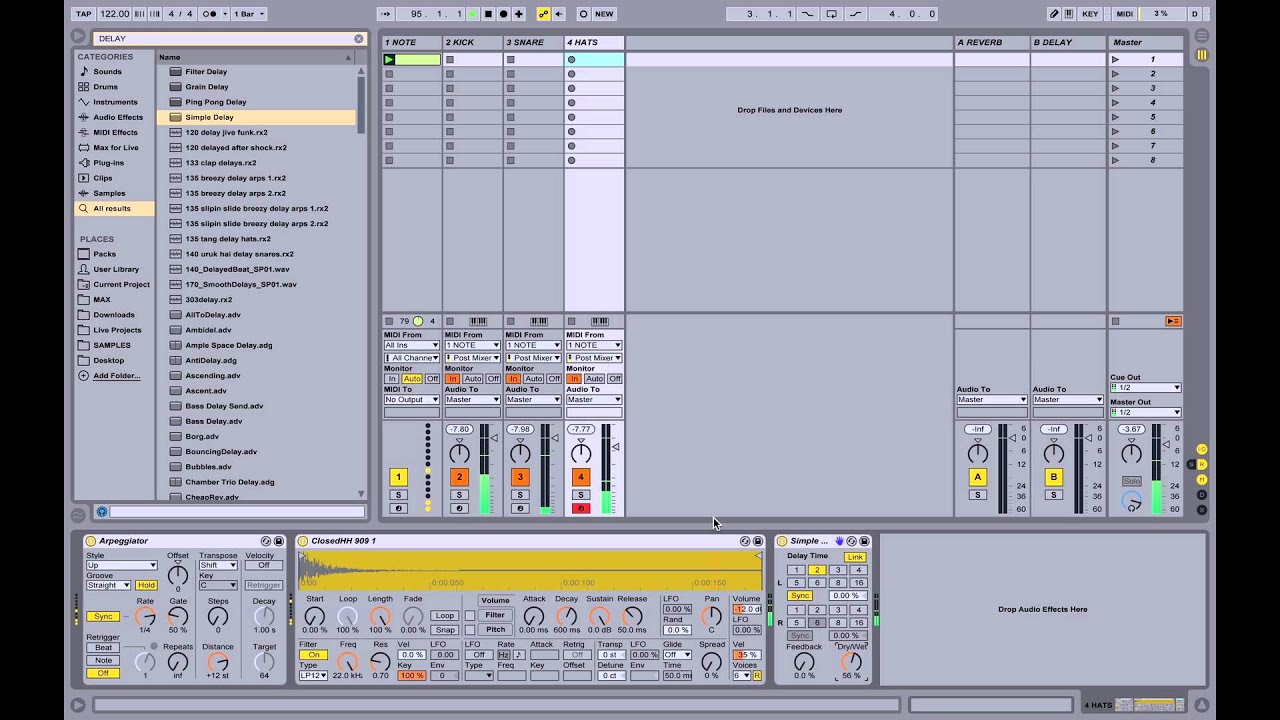Image resolution: width=1280 pixels, height=720 pixels.
Task: Open Post Mixer dropdown on 3 SNARE
Action: tap(533, 357)
